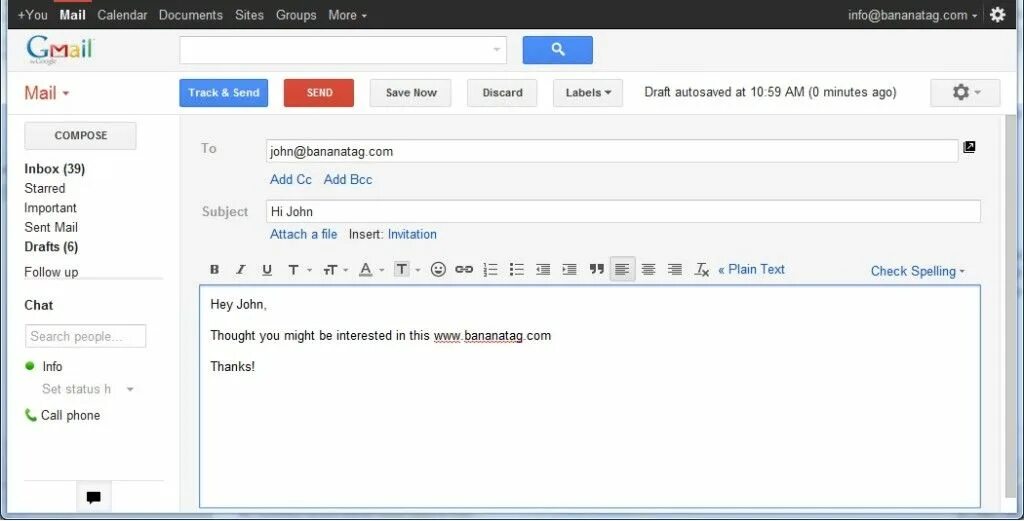Viewport: 1024px width, 521px height.
Task: Open +You in the top bar
Action: tap(33, 14)
